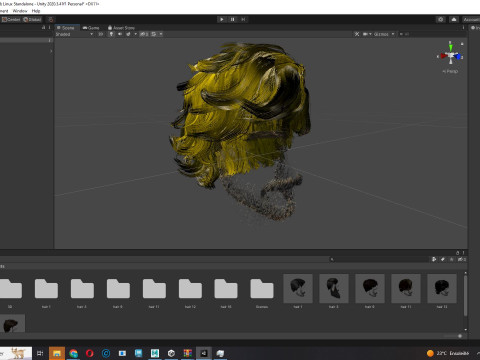Open the collab cloud services settings icon
This screenshot has height=360, width=480.
[x=441, y=19]
